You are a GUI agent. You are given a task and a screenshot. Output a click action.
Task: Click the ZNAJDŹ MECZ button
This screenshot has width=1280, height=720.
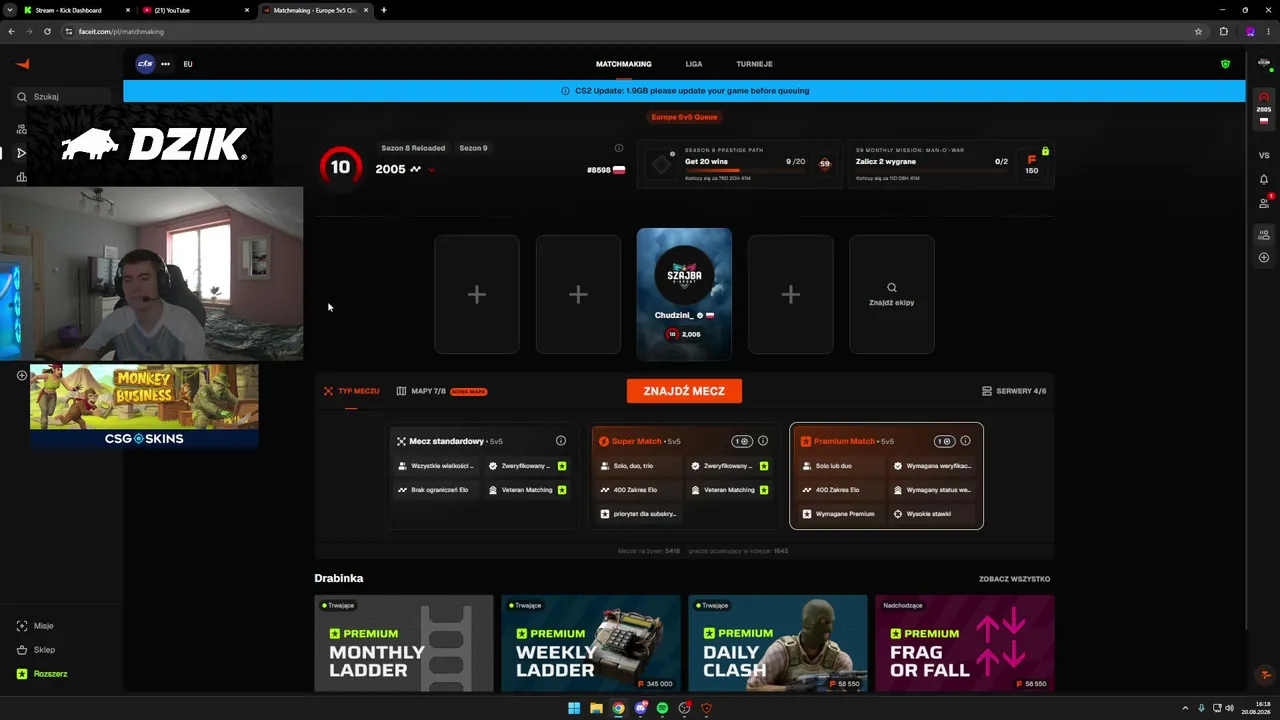[684, 391]
